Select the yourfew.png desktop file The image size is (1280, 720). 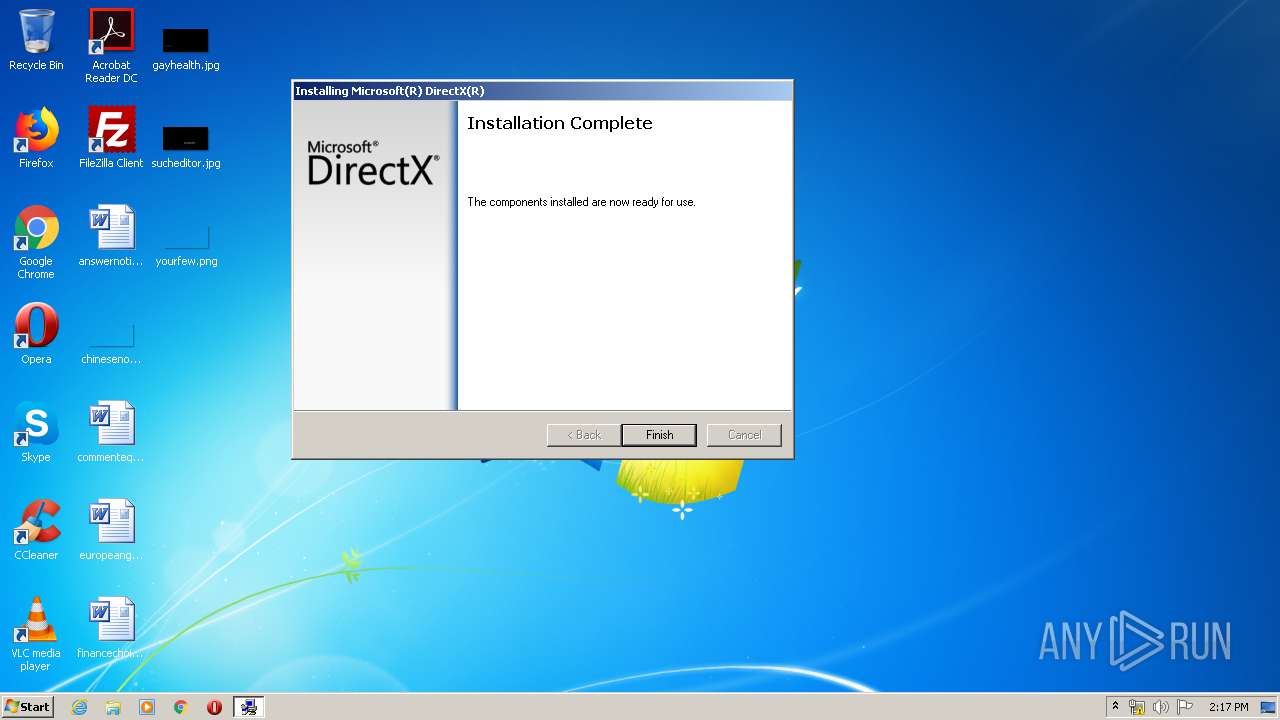186,246
